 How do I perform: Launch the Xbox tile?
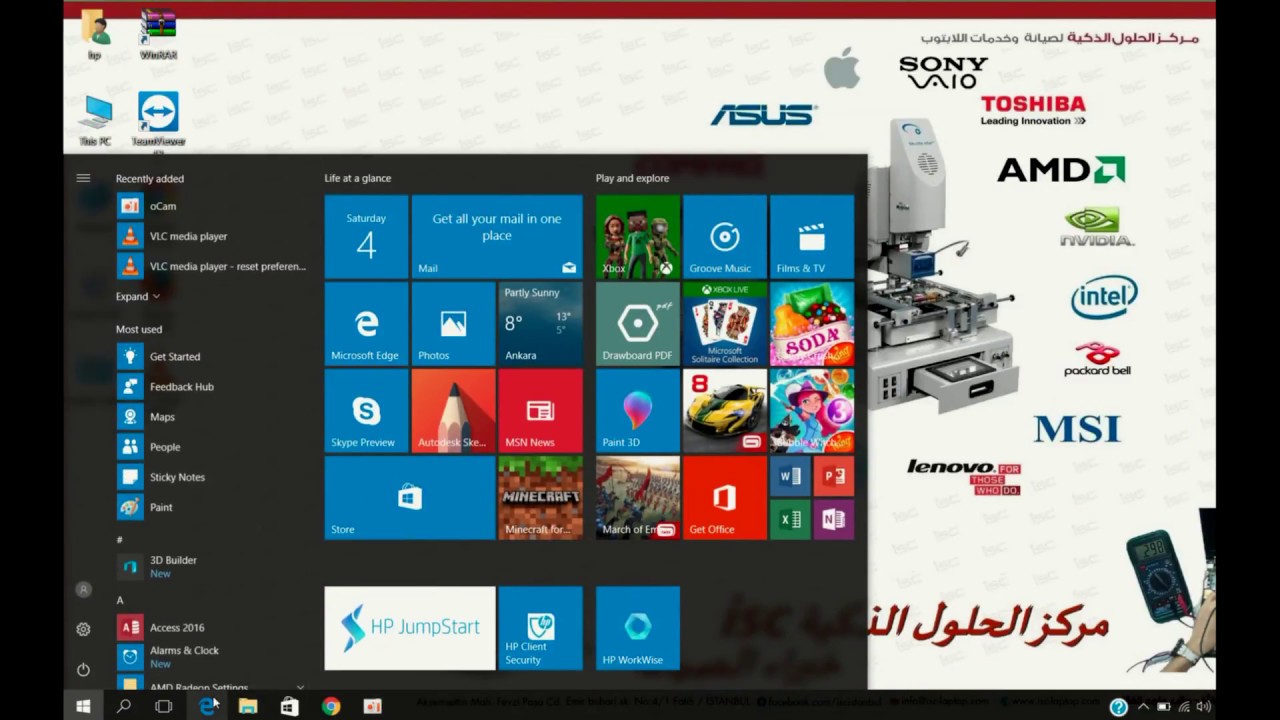[x=637, y=236]
